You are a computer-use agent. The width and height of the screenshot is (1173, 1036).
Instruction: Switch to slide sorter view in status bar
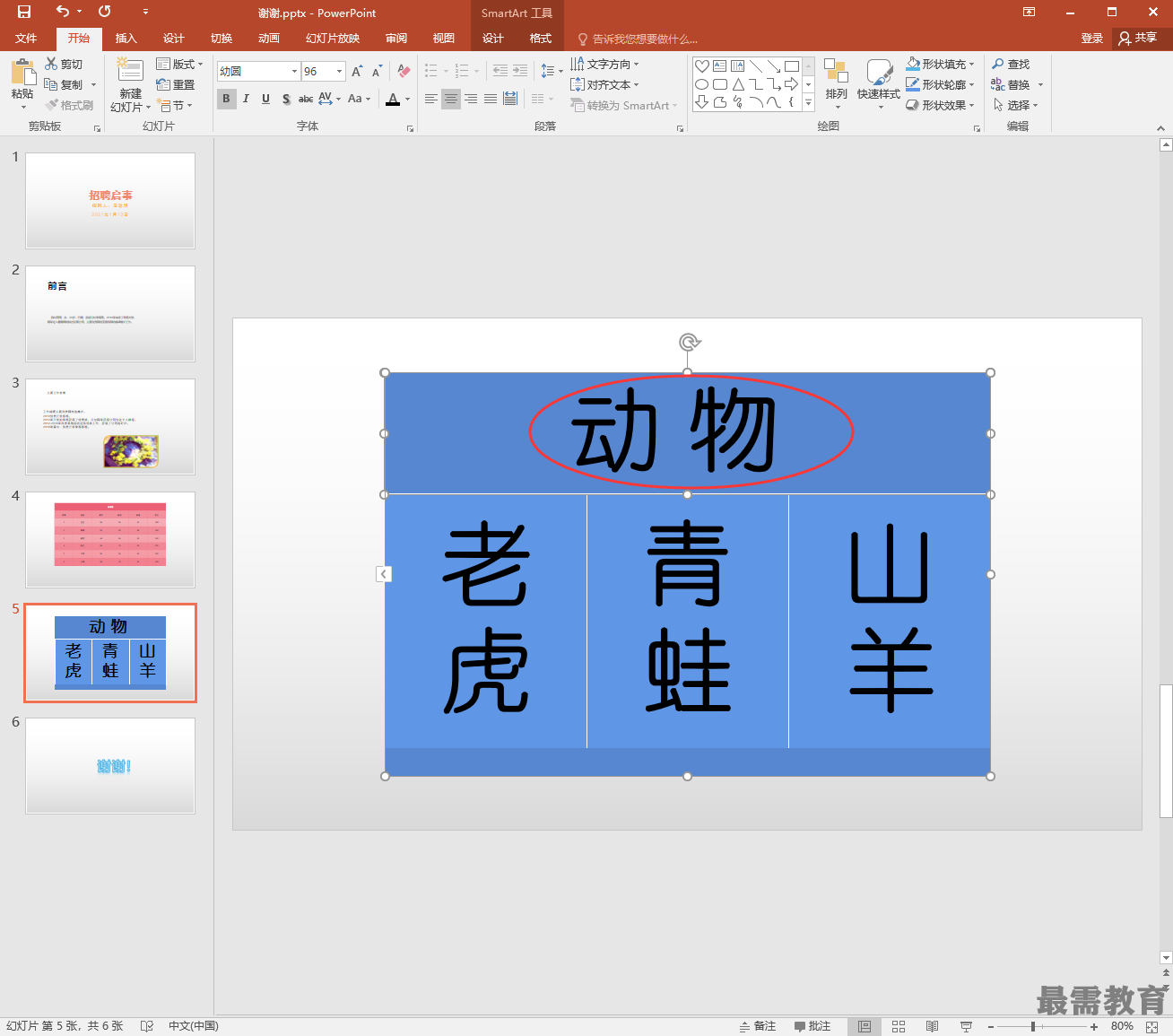tap(899, 1026)
